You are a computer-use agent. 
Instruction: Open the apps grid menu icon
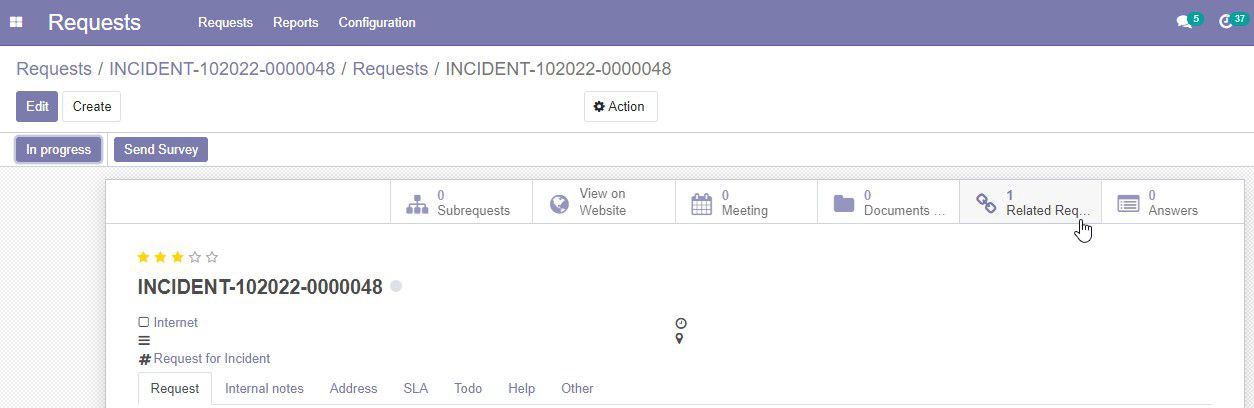pos(16,22)
